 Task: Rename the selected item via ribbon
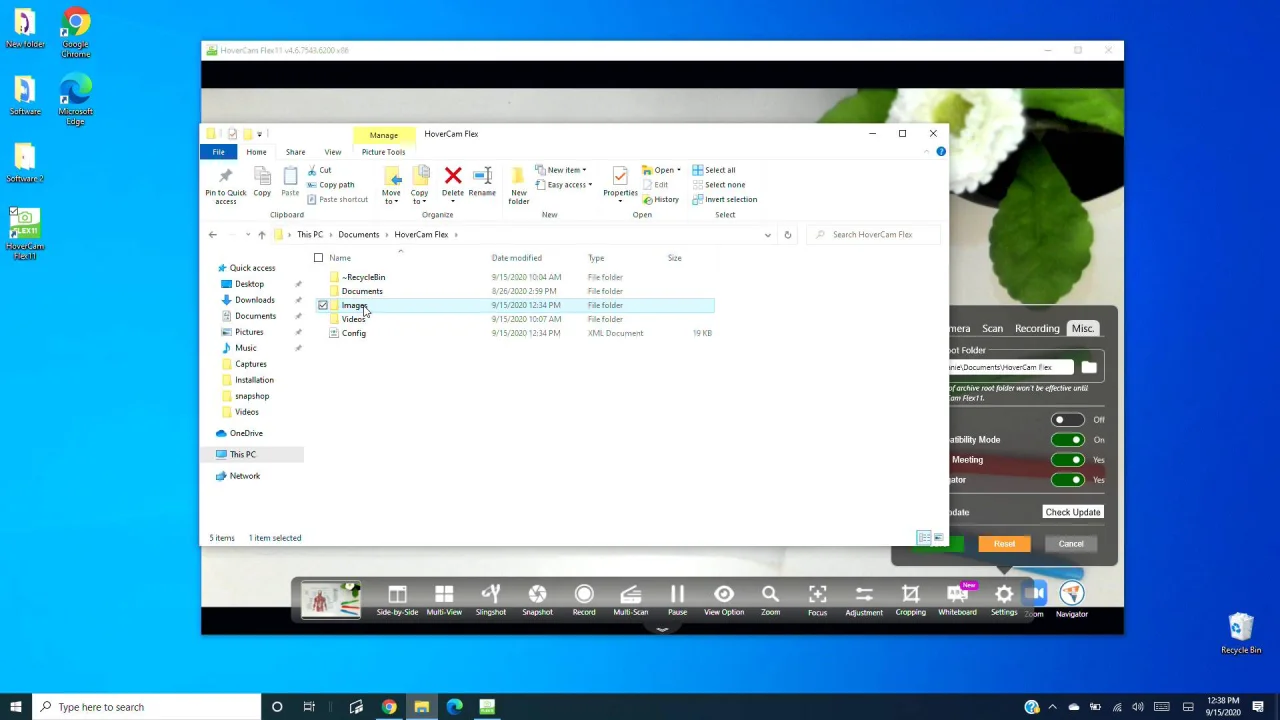pos(482,183)
